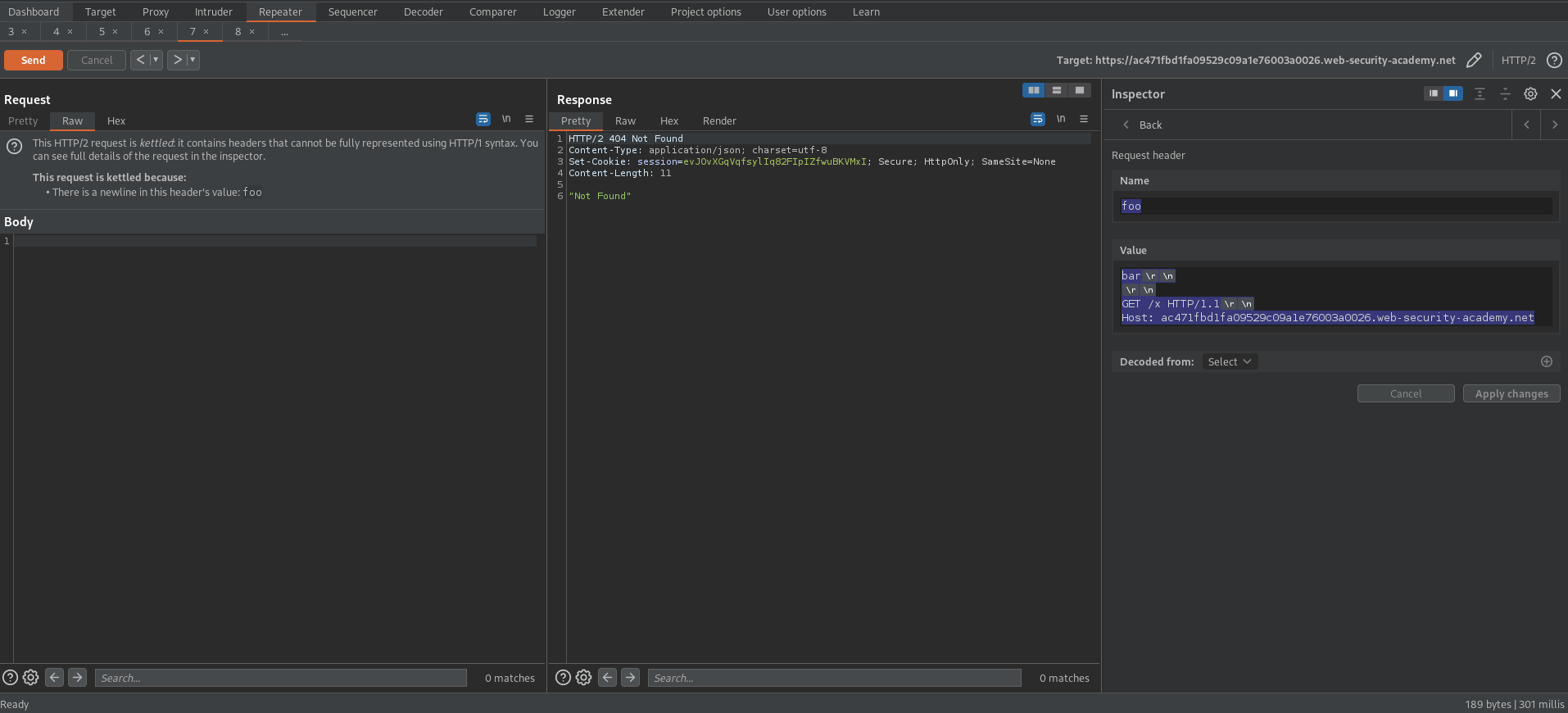Open response panel hamburger menu
The height and width of the screenshot is (713, 1568).
pyautogui.click(x=1084, y=119)
